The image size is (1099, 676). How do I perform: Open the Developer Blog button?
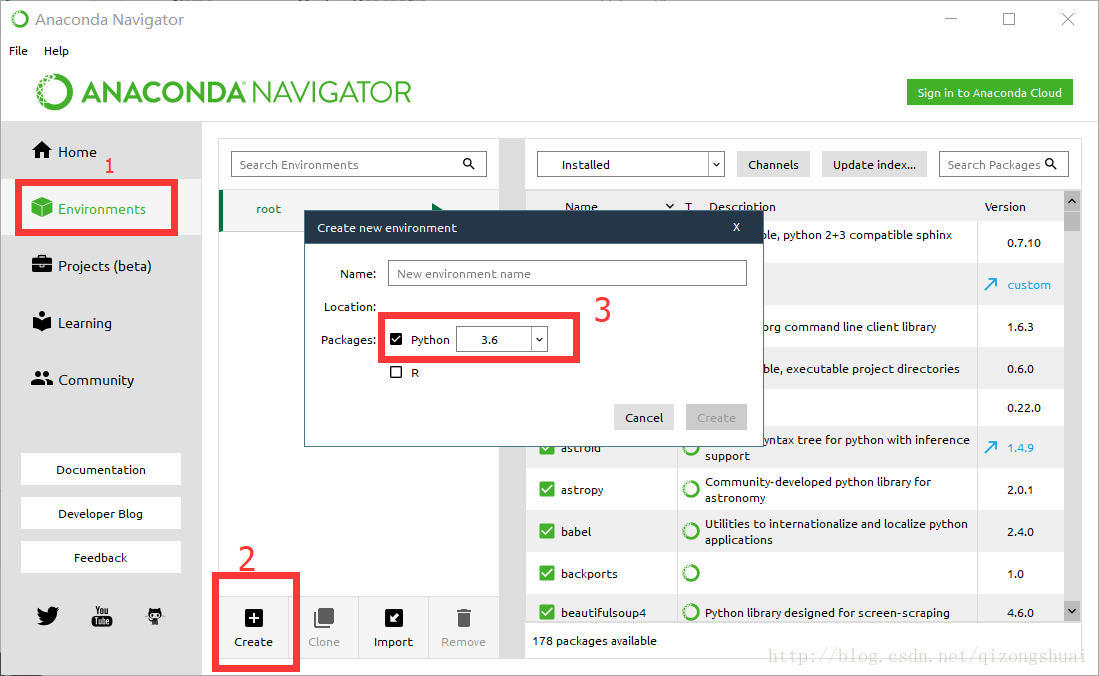[101, 513]
